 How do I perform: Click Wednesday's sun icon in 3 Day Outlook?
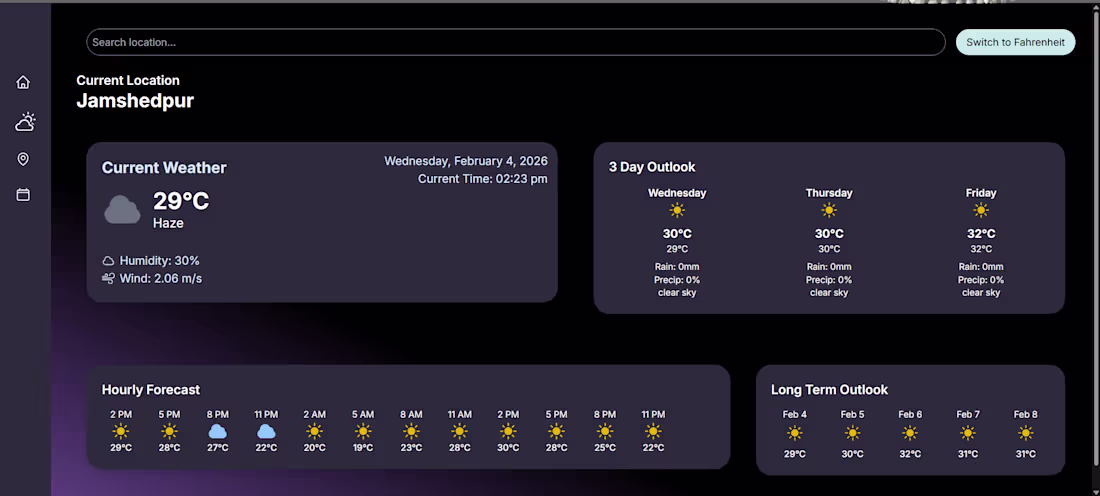coord(677,210)
